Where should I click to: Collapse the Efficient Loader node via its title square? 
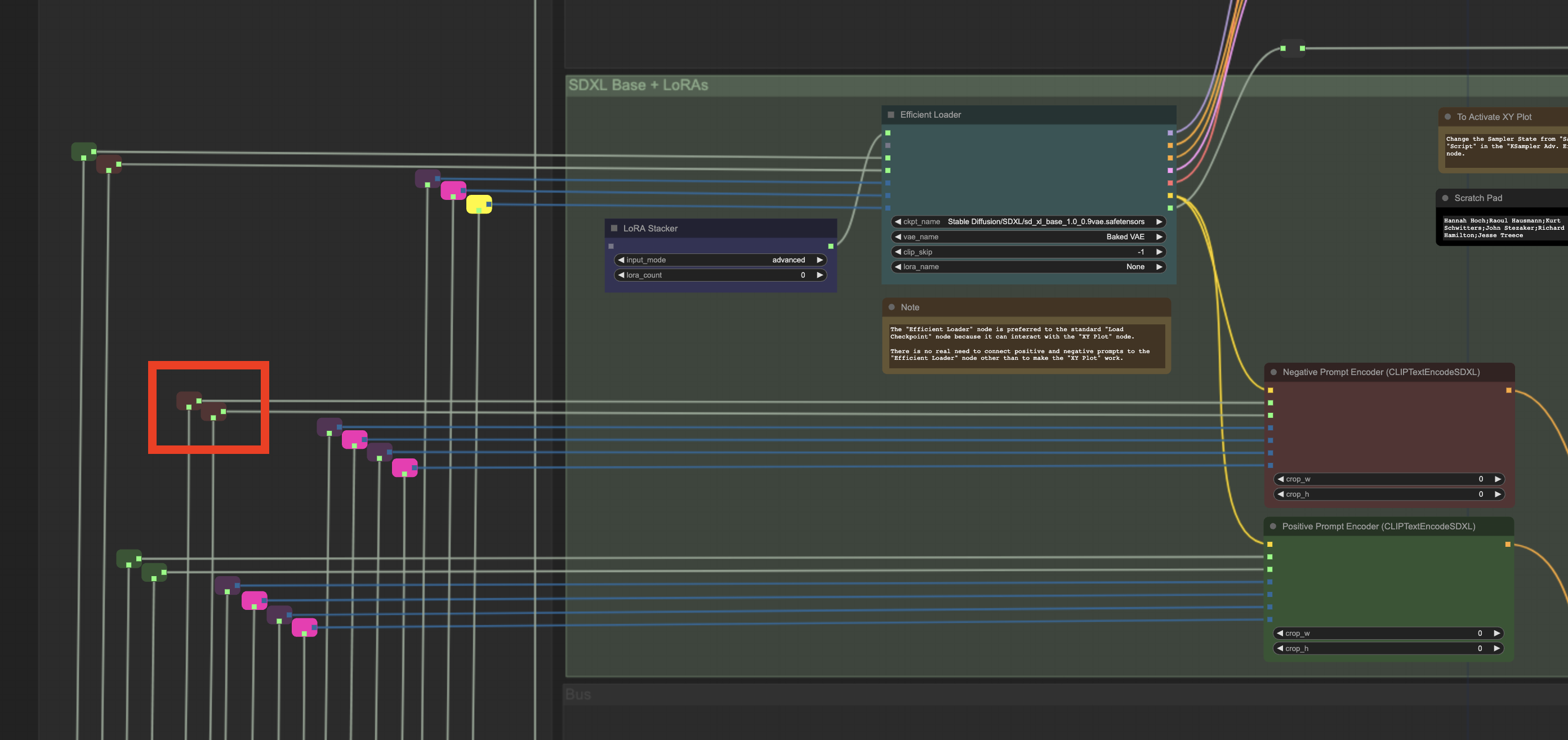890,114
